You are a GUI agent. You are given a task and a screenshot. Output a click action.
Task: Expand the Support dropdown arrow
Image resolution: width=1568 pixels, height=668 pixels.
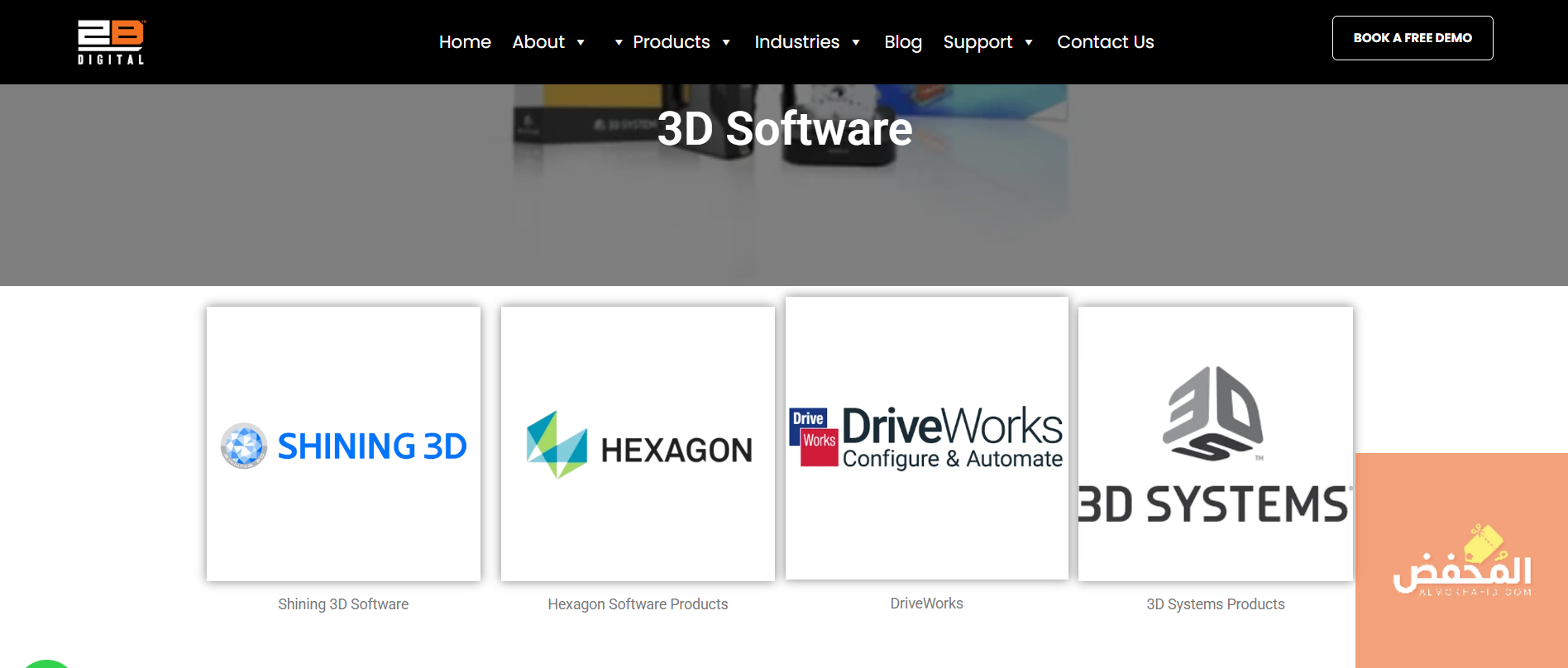1029,42
